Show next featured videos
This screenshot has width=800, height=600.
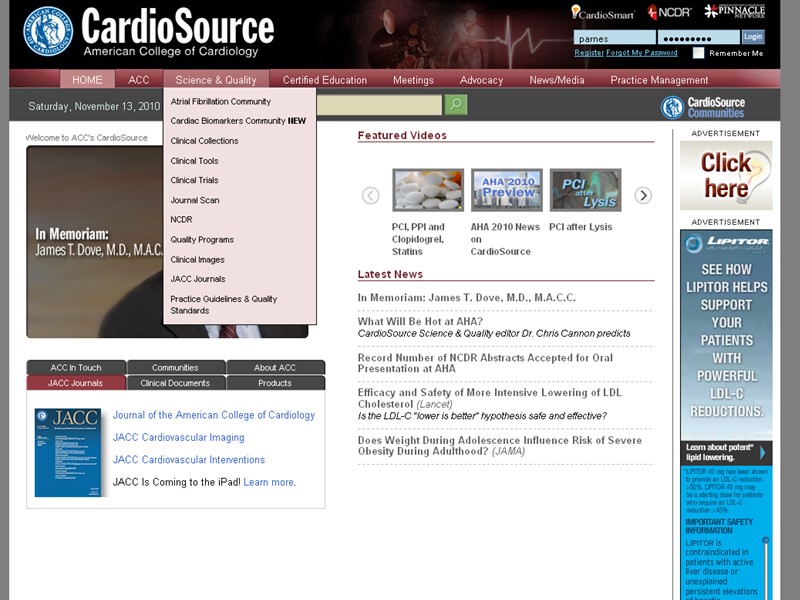coord(643,195)
